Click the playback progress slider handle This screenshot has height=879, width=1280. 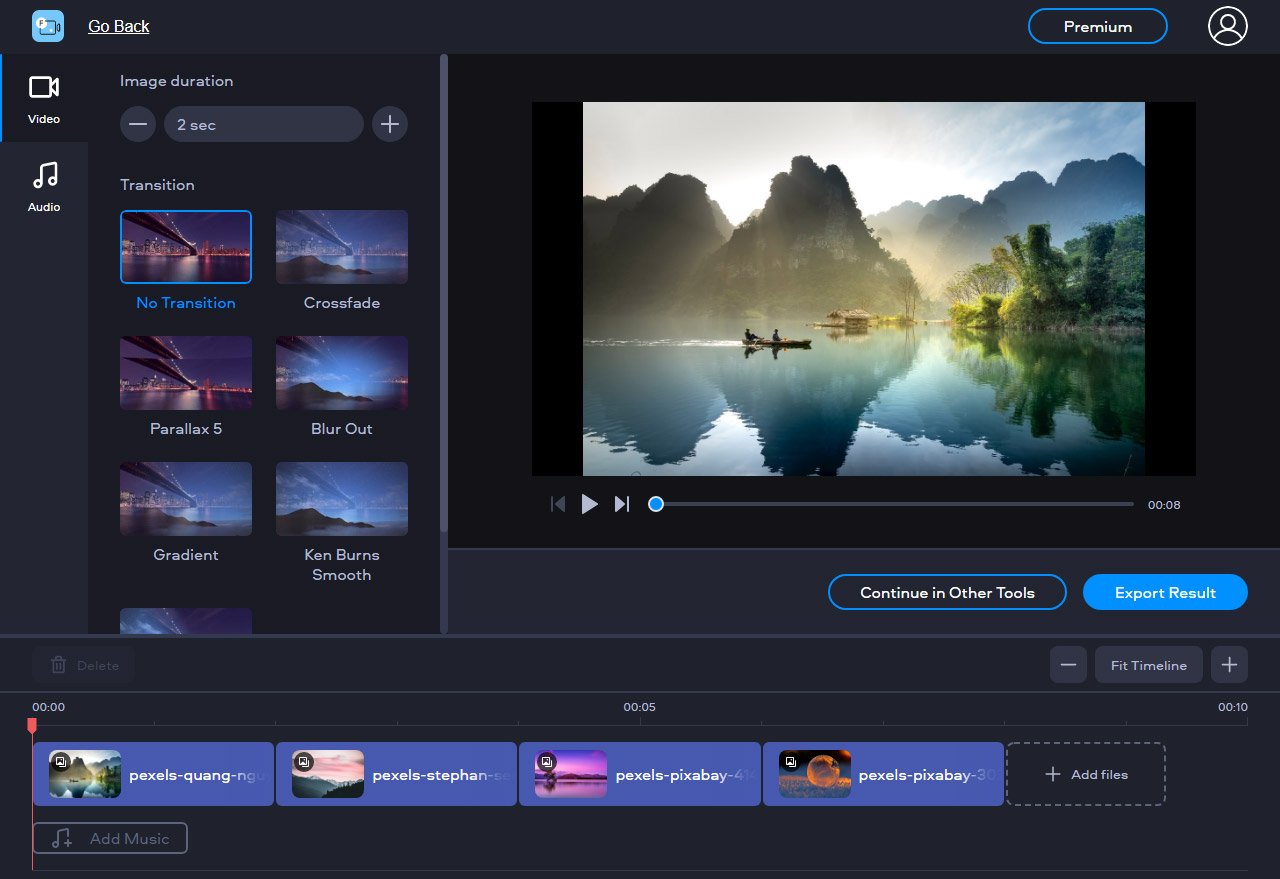(x=656, y=504)
